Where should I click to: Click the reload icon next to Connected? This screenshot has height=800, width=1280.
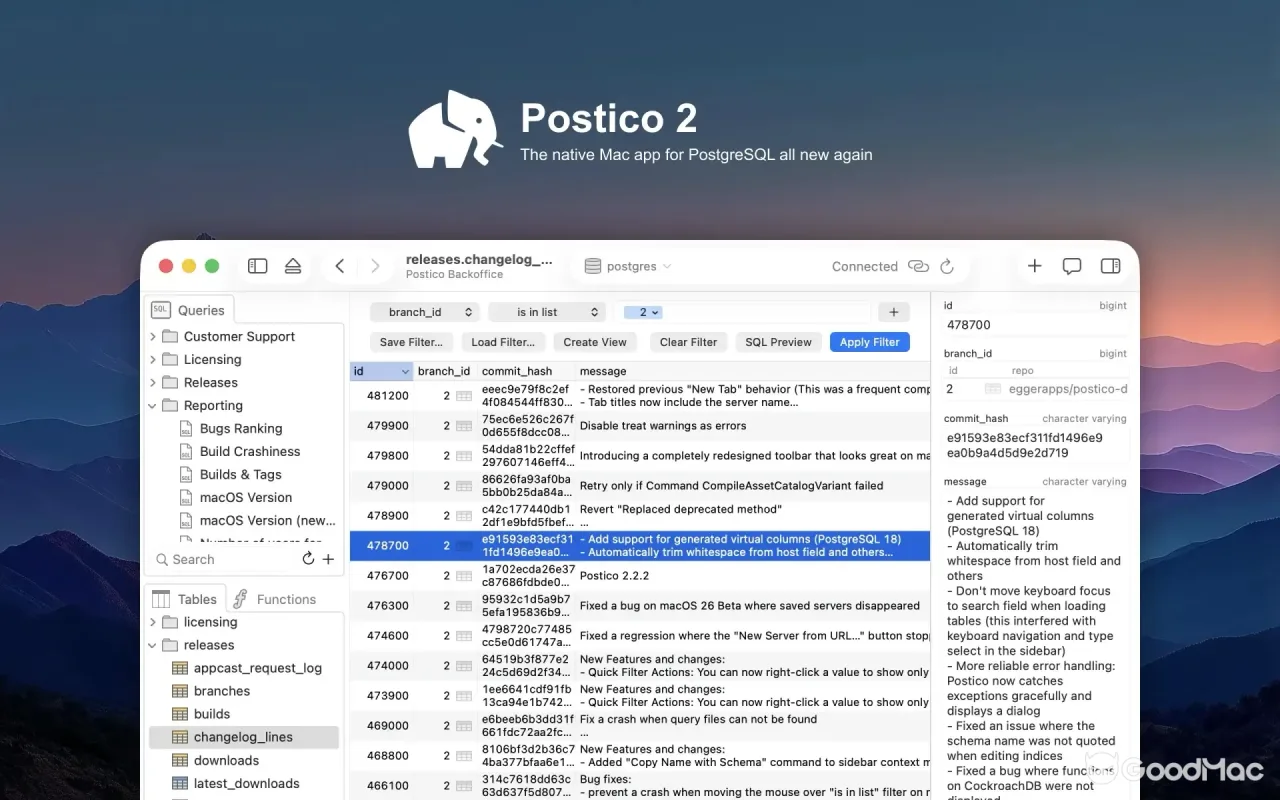point(947,266)
